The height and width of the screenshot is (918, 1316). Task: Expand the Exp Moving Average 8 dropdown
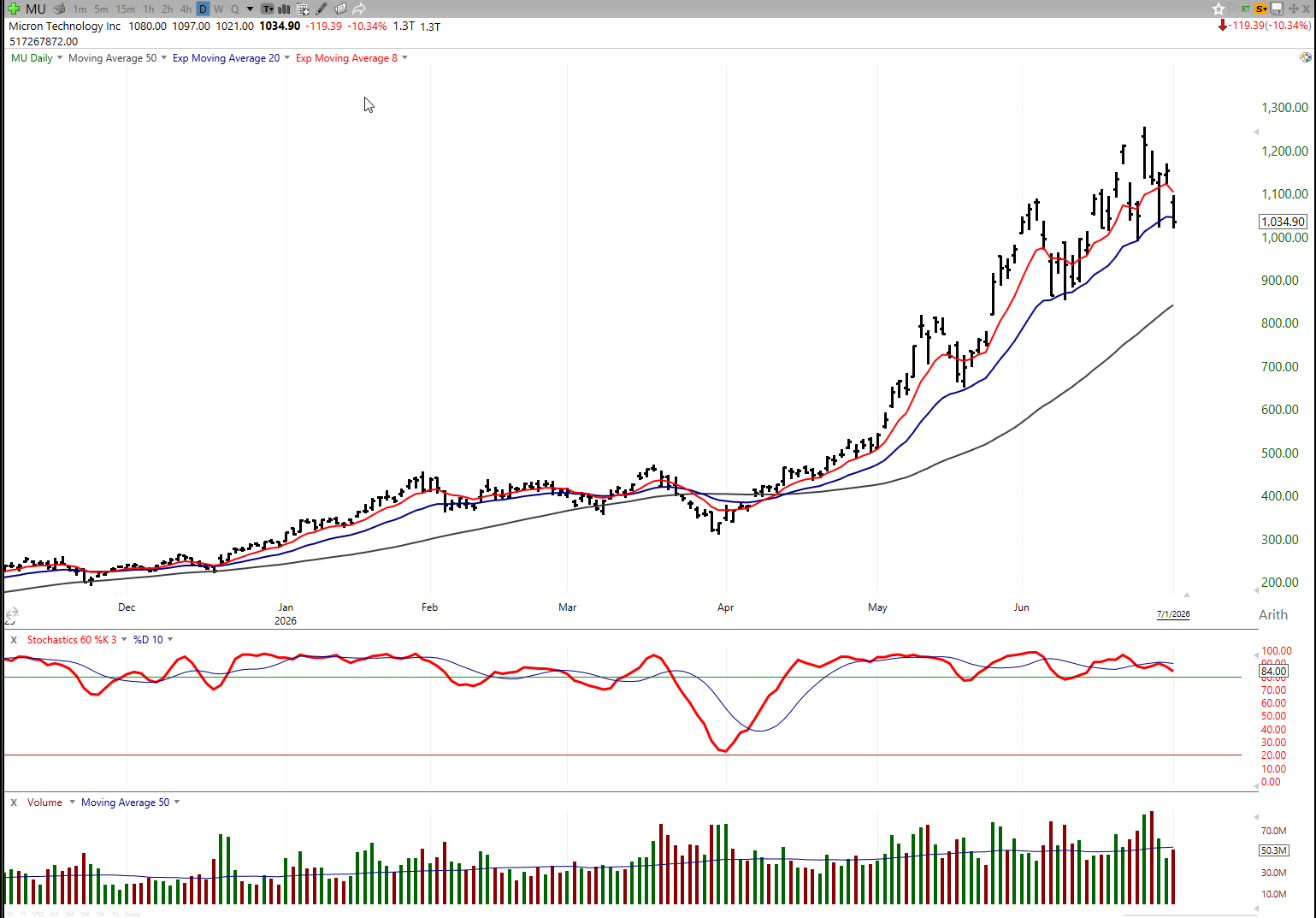coord(405,58)
